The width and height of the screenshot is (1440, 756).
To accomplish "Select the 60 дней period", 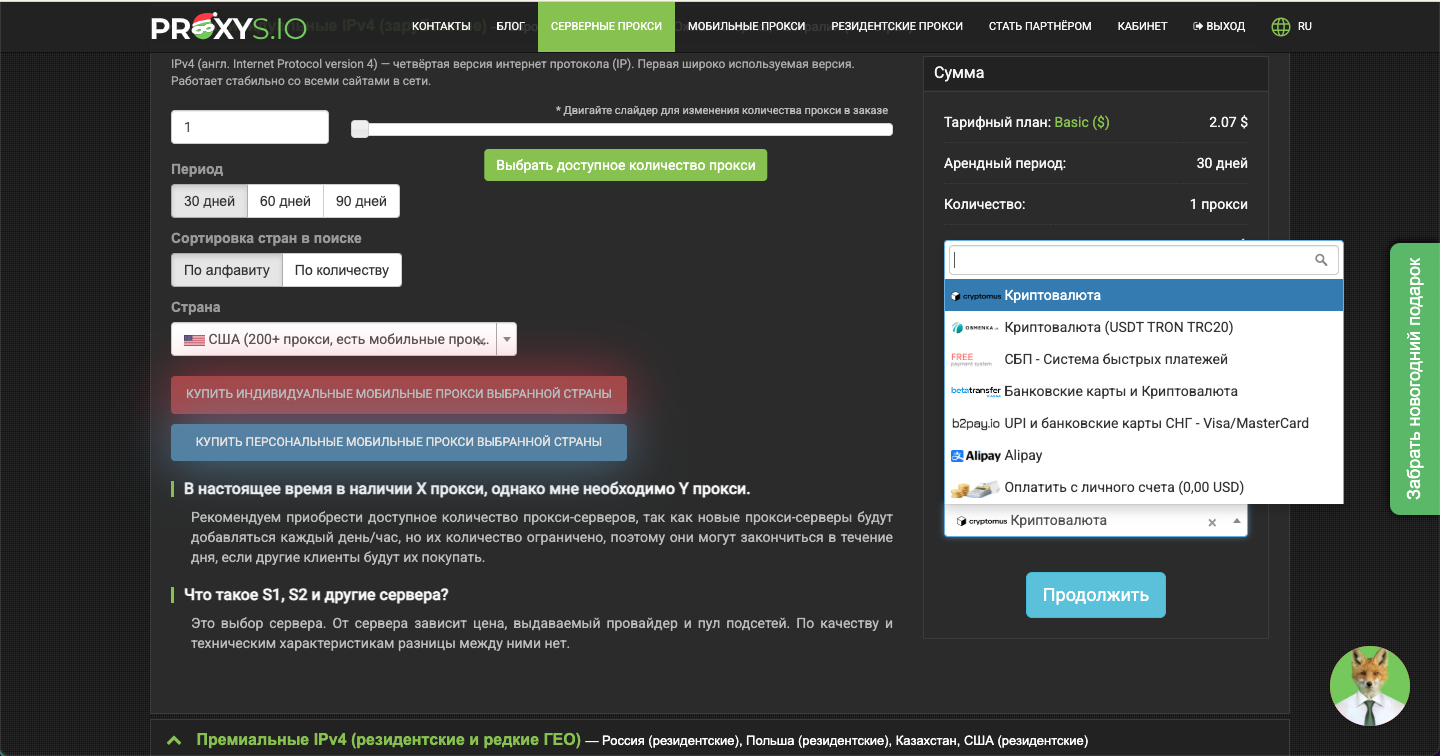I will 286,201.
